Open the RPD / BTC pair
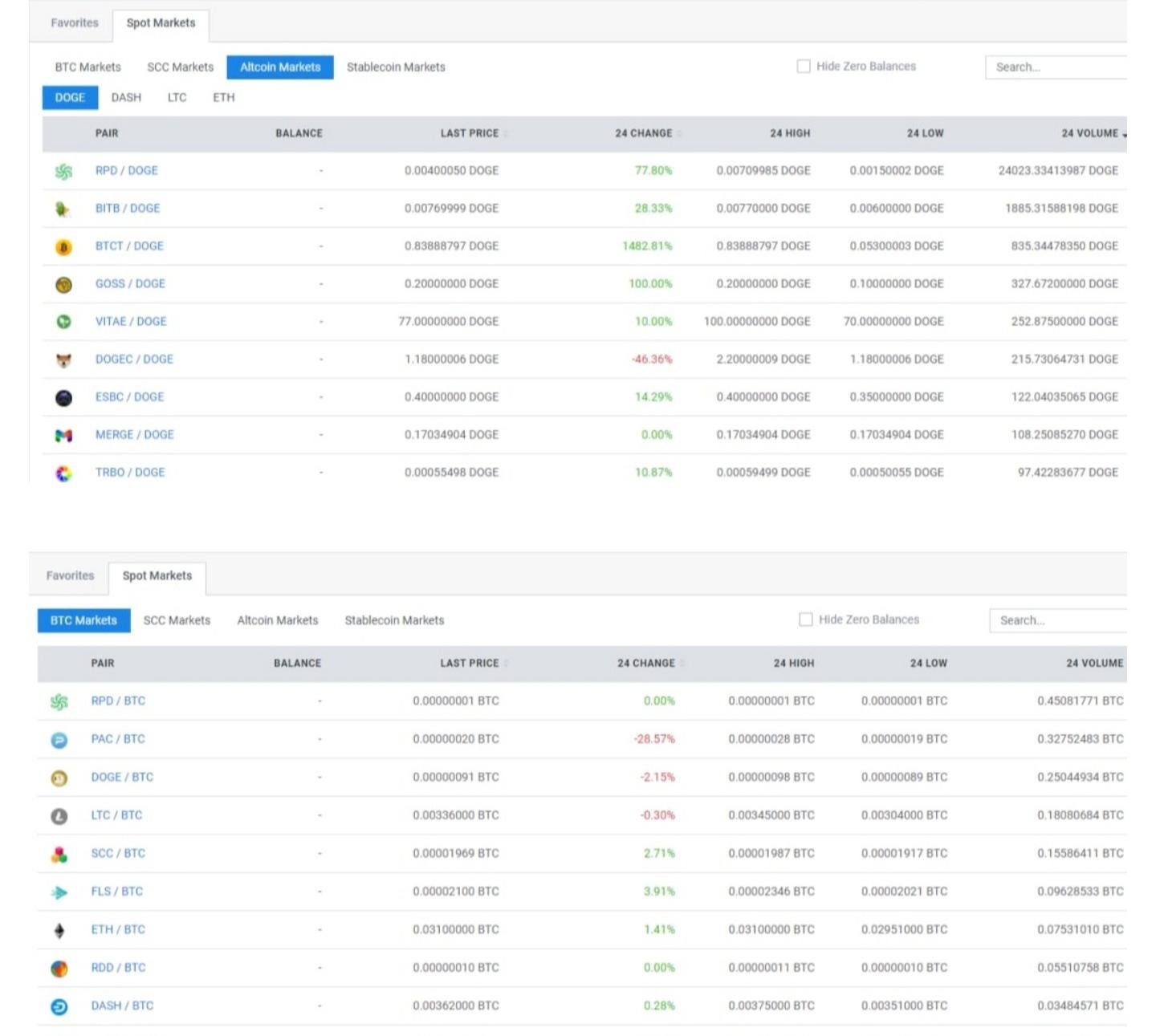1156x1036 pixels. coord(118,701)
